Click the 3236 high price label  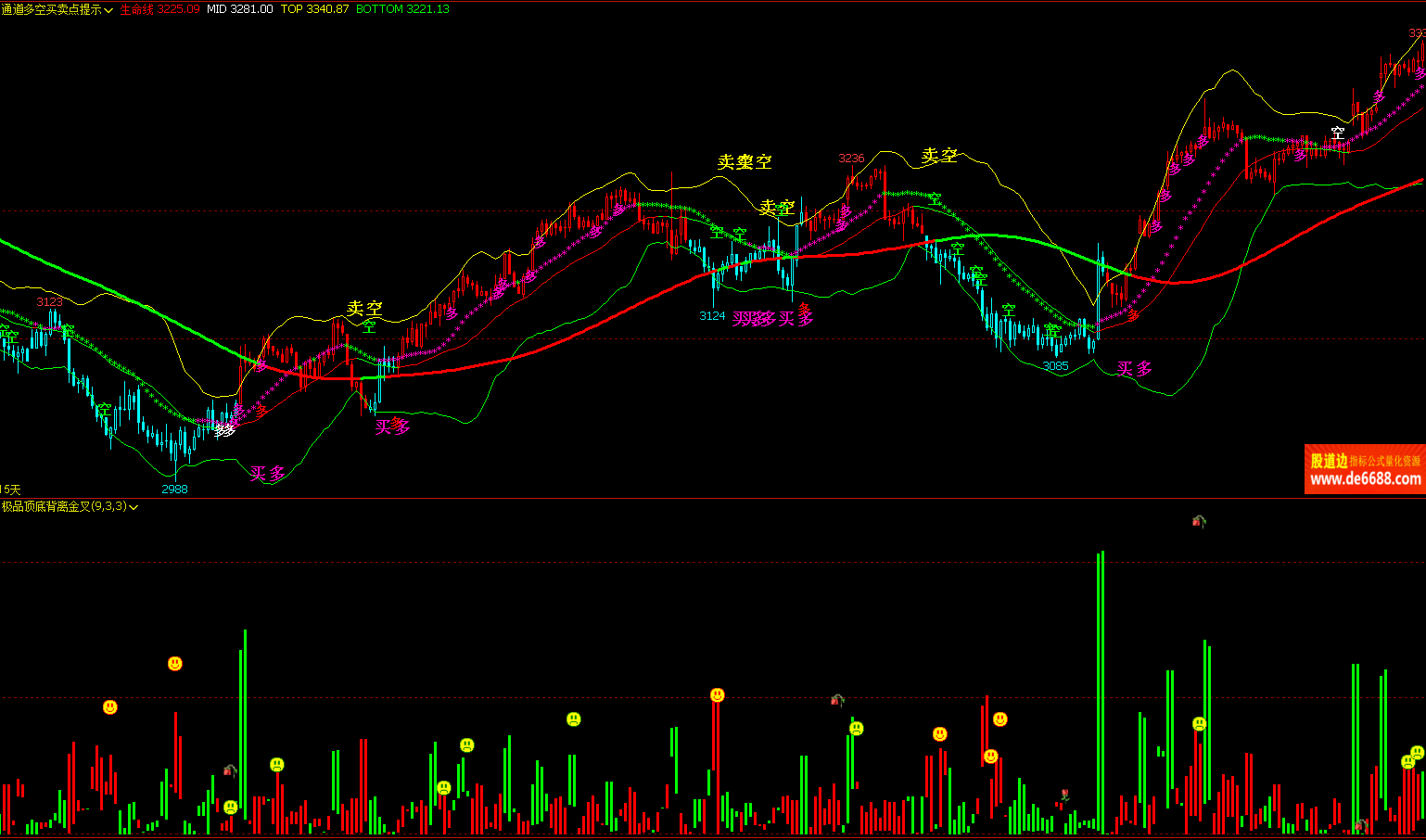tap(851, 159)
